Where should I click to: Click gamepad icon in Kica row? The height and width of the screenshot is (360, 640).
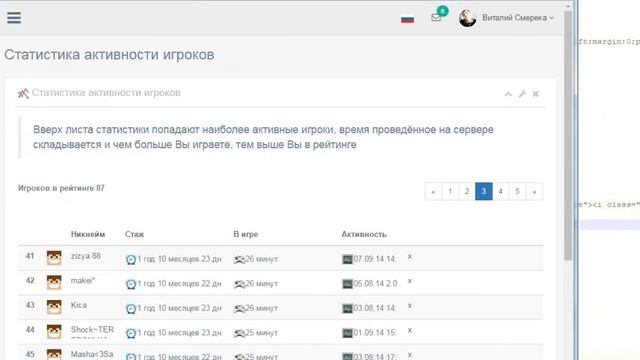click(239, 309)
